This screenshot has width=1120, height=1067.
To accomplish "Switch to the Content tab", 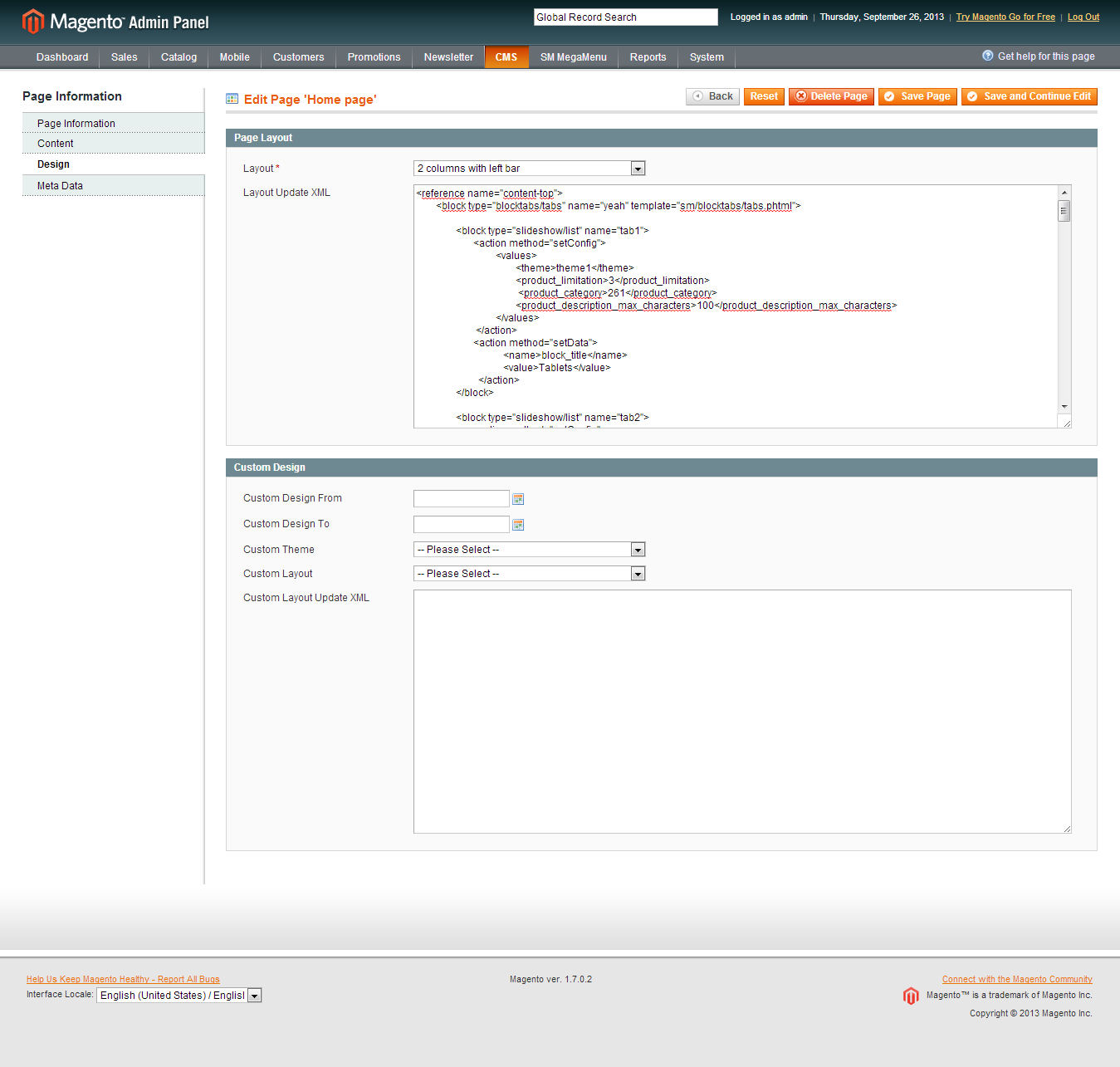I will [113, 144].
